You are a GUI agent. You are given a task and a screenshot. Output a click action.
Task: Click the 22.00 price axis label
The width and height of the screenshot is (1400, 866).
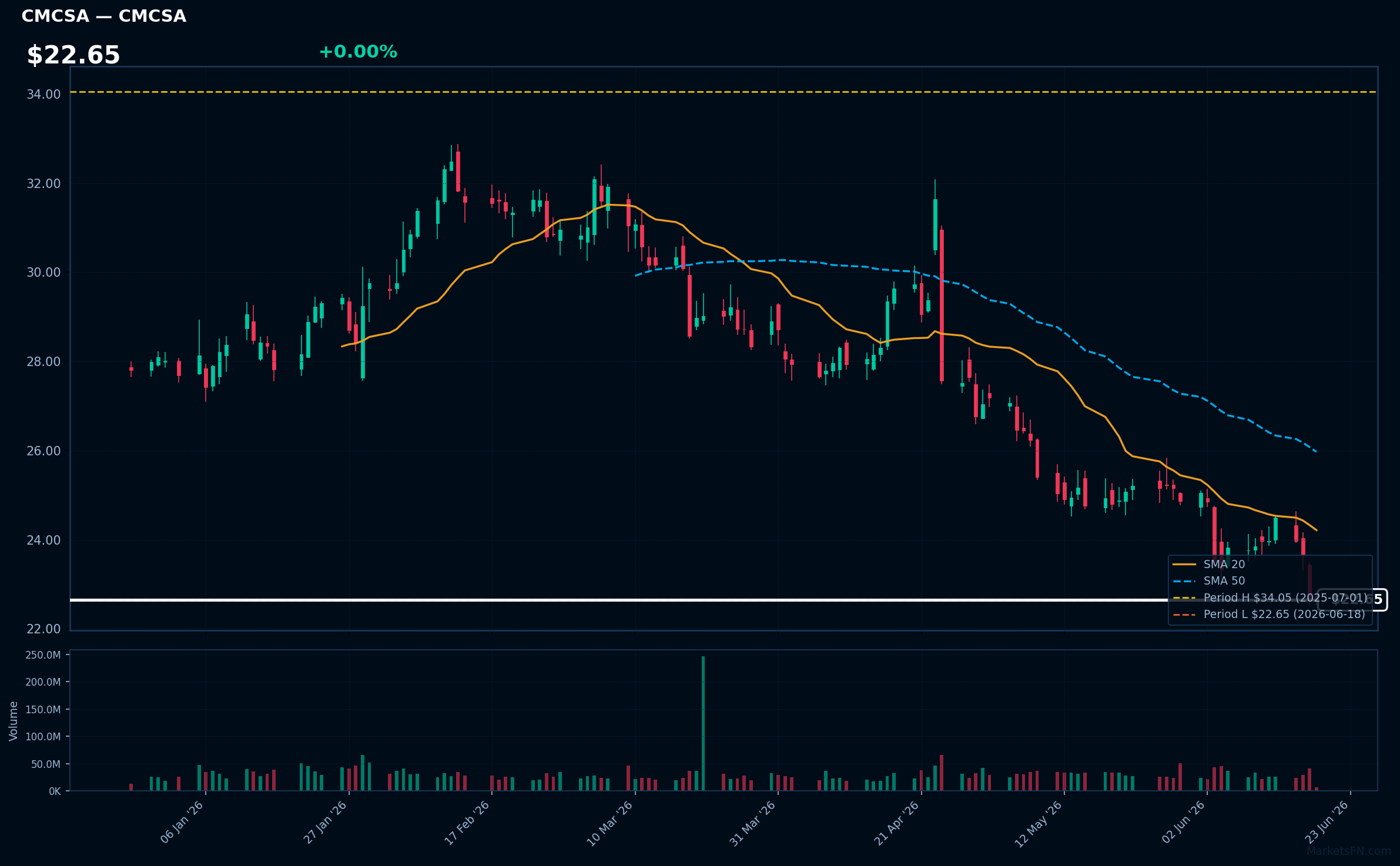(43, 629)
